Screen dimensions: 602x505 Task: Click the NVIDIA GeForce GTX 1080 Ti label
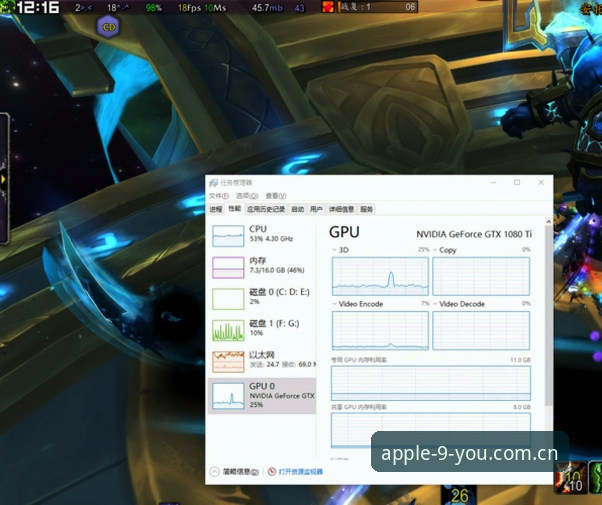click(x=474, y=234)
